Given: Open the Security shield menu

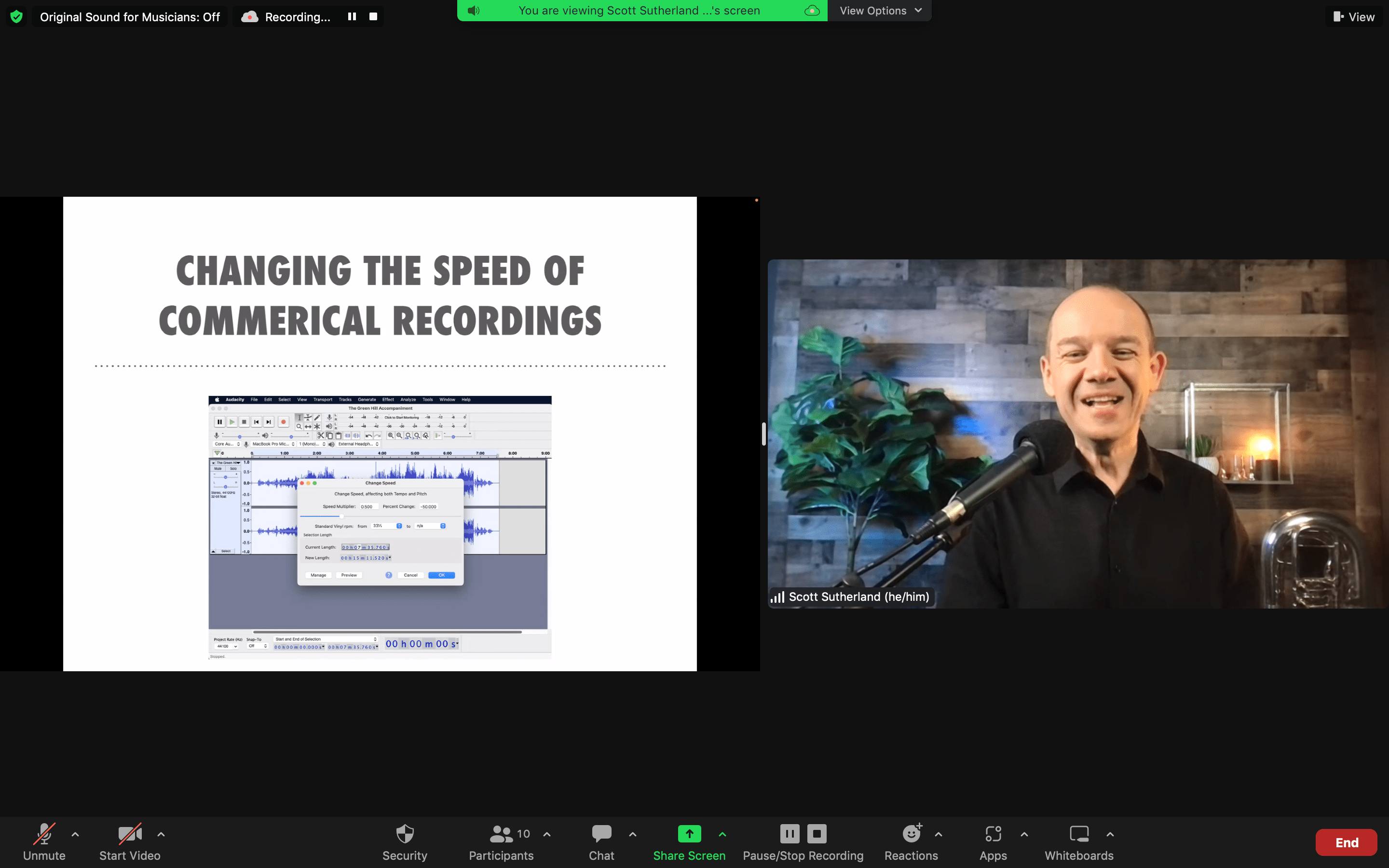Looking at the screenshot, I should point(405,841).
